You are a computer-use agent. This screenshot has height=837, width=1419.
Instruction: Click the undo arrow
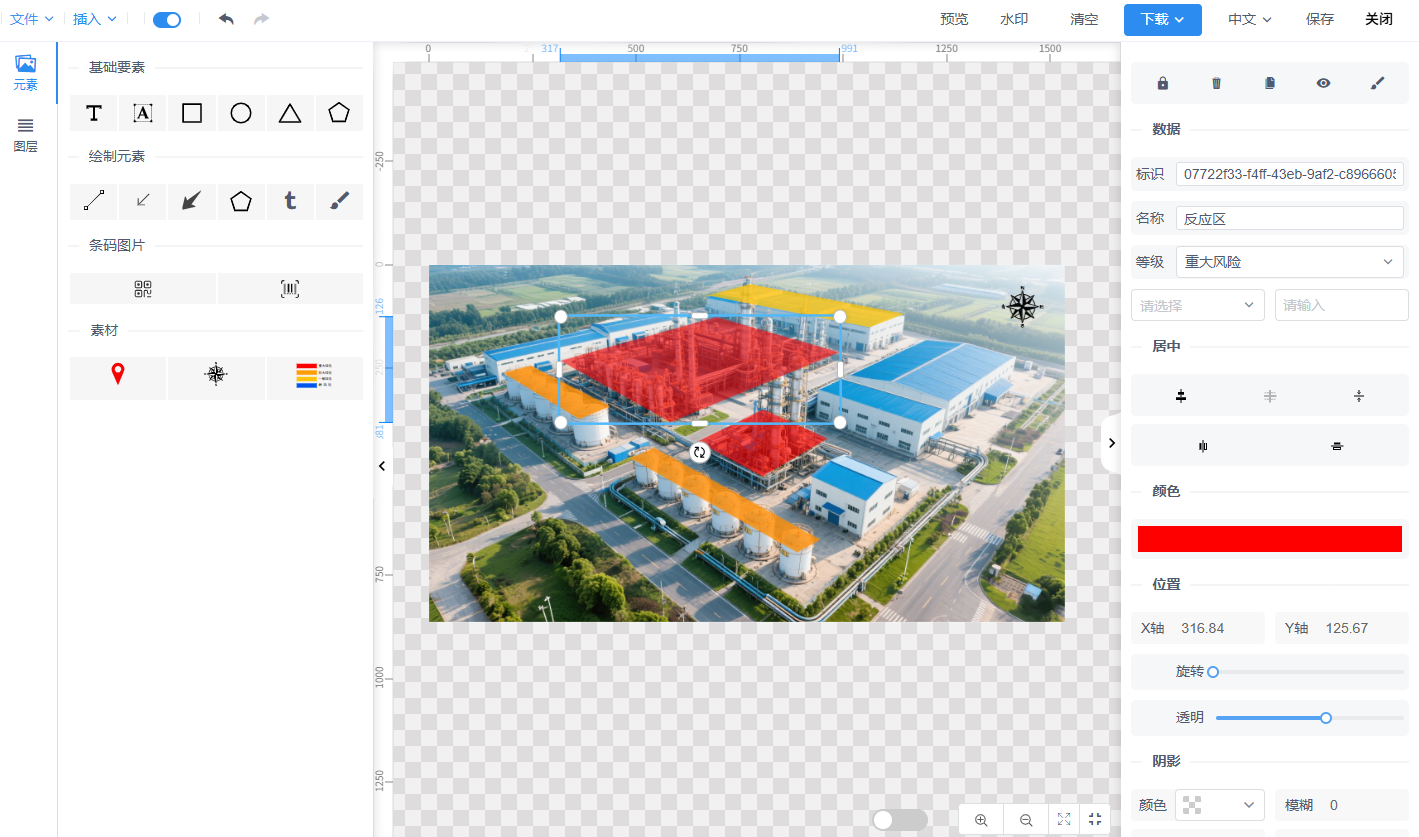226,19
